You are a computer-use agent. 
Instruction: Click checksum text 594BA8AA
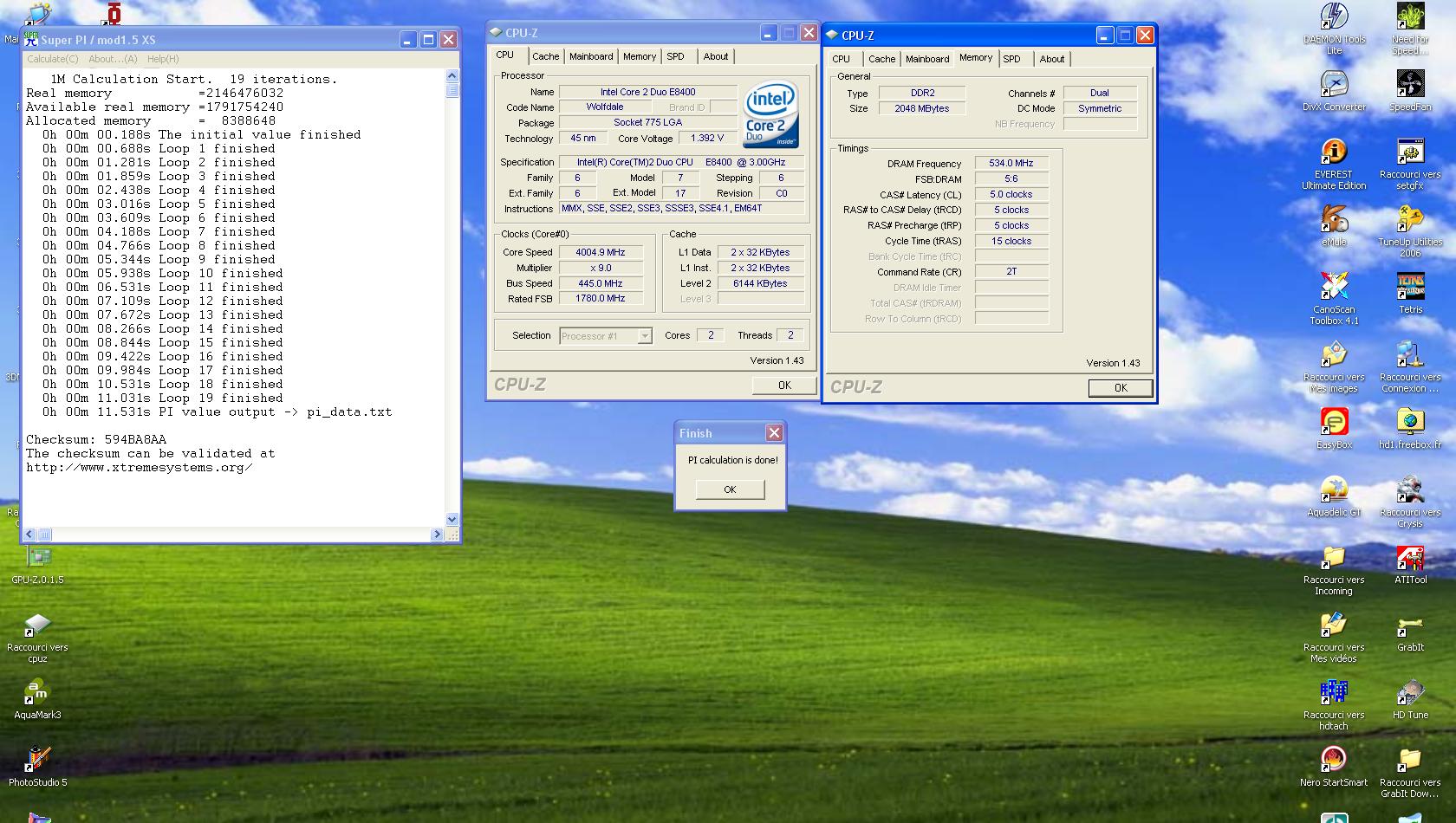(135, 439)
